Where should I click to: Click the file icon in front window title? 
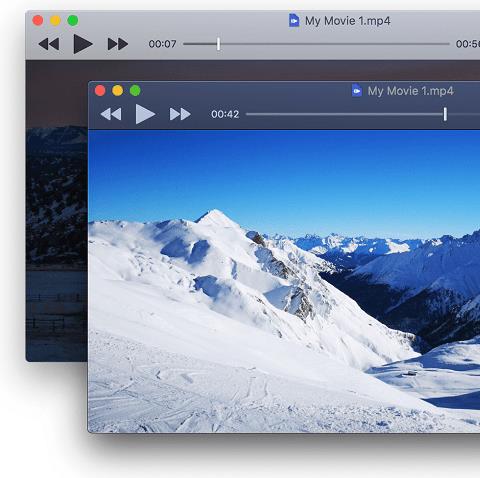pyautogui.click(x=357, y=91)
